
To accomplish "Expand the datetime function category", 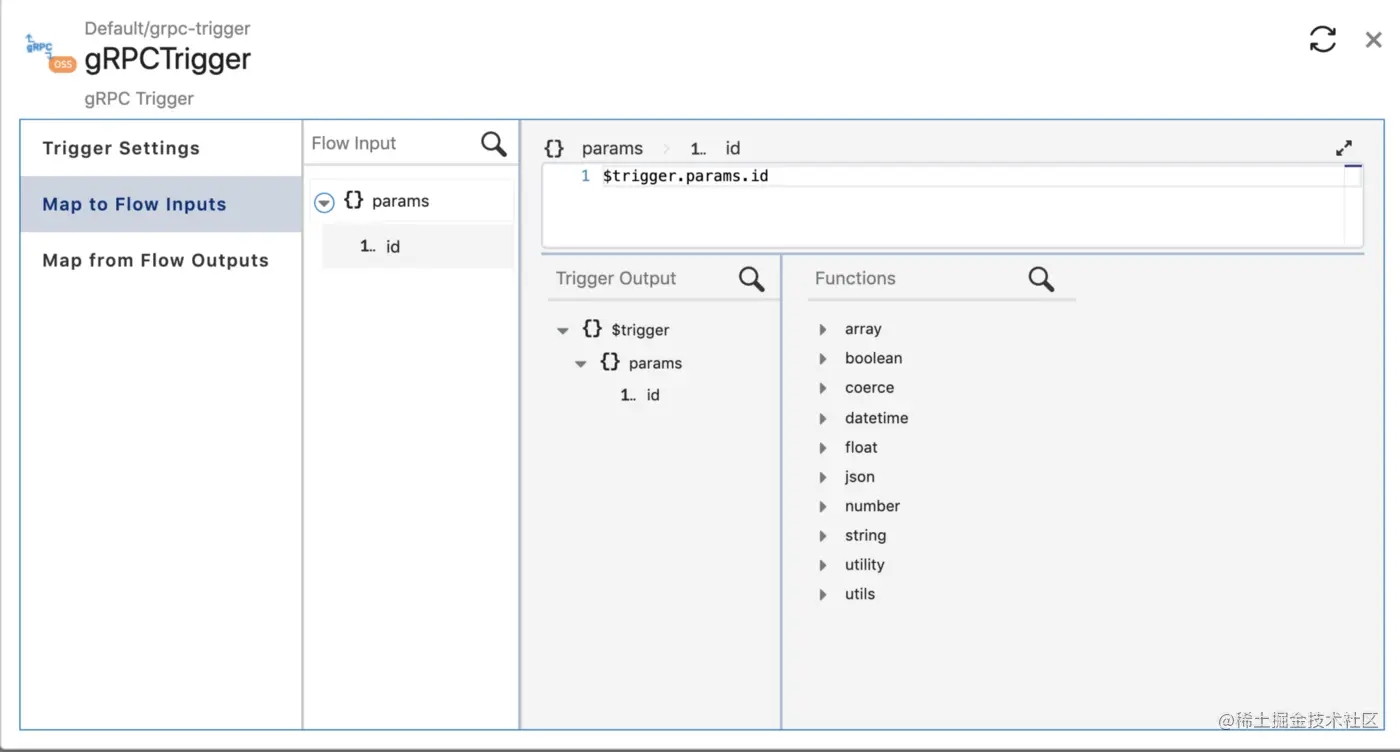I will click(823, 418).
